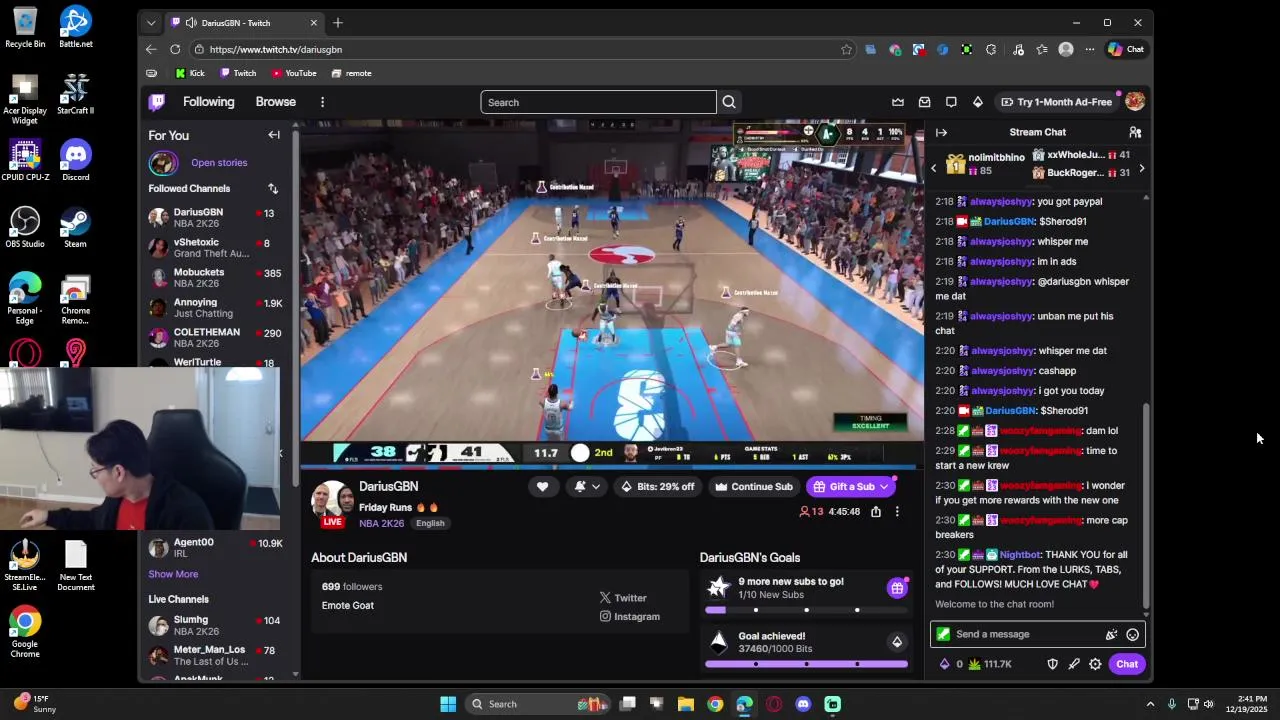
Task: Click the Continue Sub button
Action: coord(753,487)
